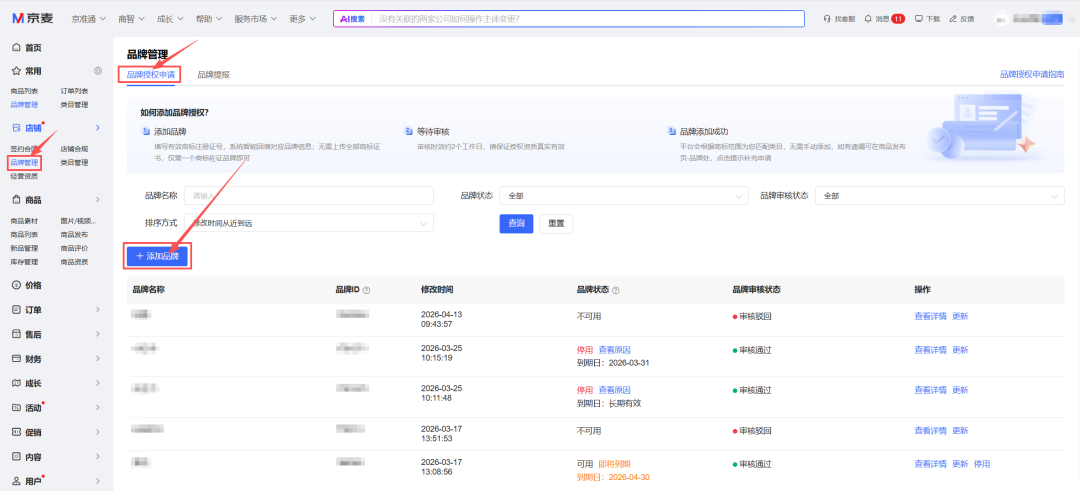
Task: Click the AI搜索 badge in the search bar
Action: (351, 19)
